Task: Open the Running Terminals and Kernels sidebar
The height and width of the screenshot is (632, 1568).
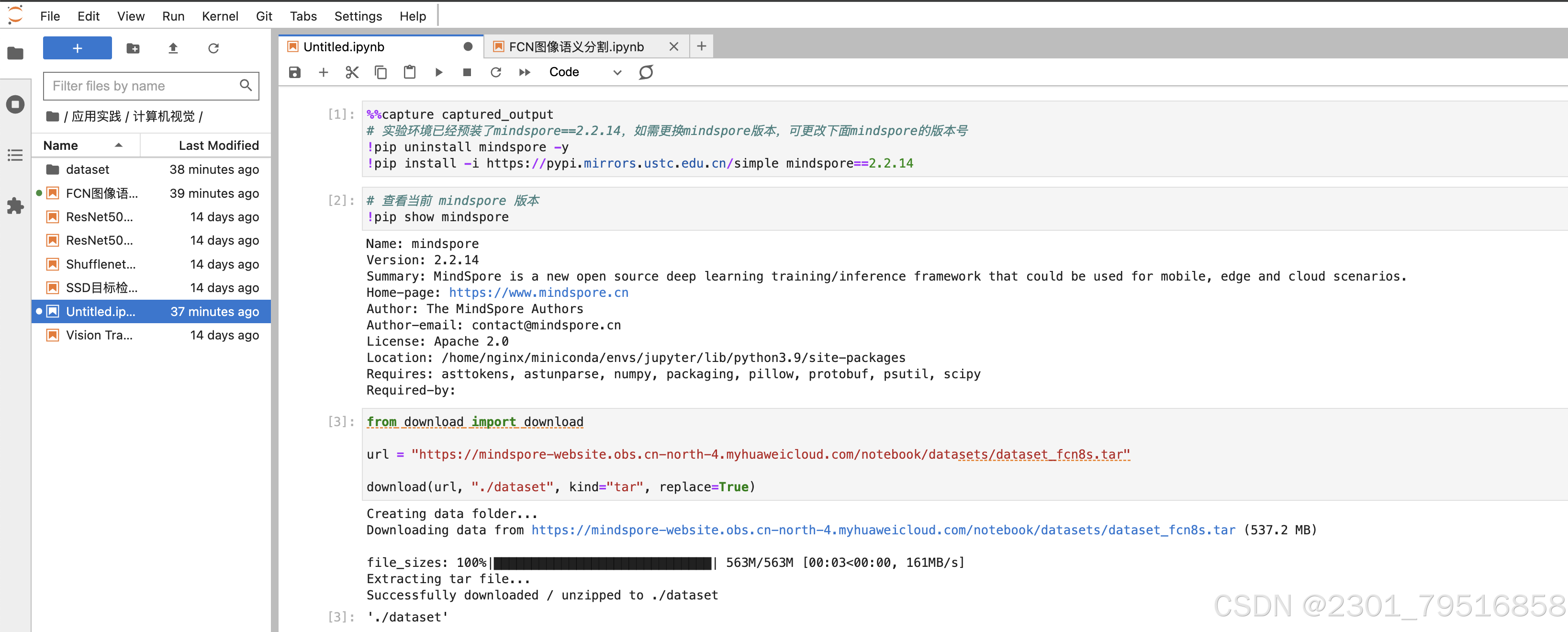Action: coord(15,104)
